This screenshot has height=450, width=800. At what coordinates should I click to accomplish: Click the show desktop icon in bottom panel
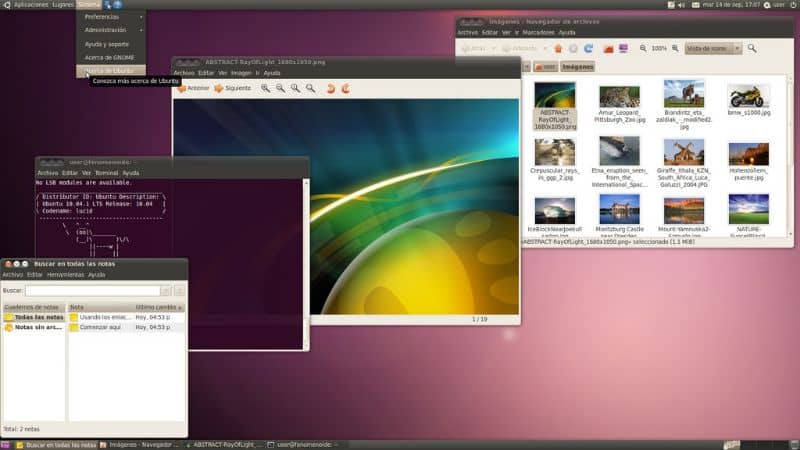pyautogui.click(x=5, y=445)
